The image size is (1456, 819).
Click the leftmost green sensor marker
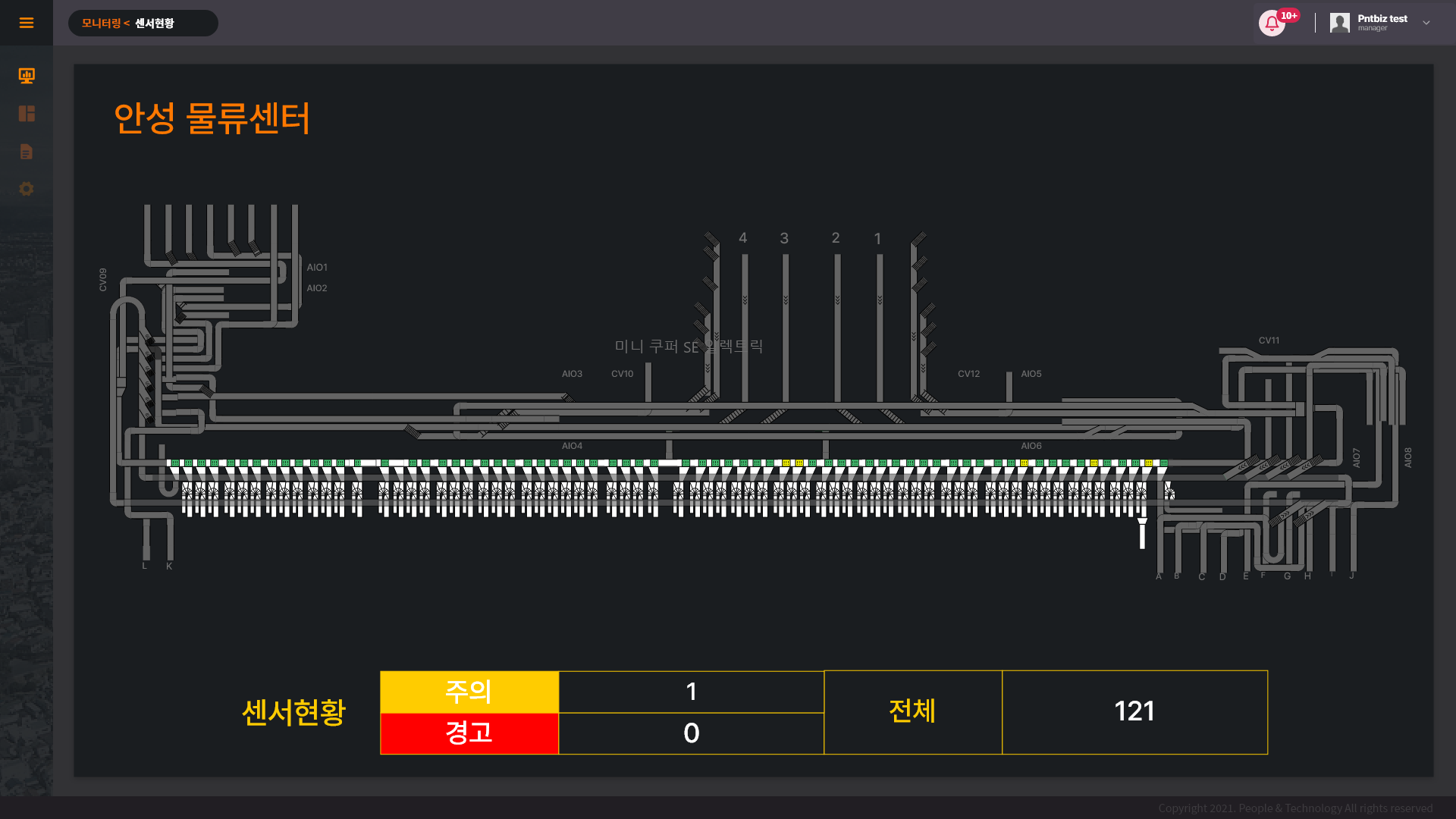click(175, 463)
